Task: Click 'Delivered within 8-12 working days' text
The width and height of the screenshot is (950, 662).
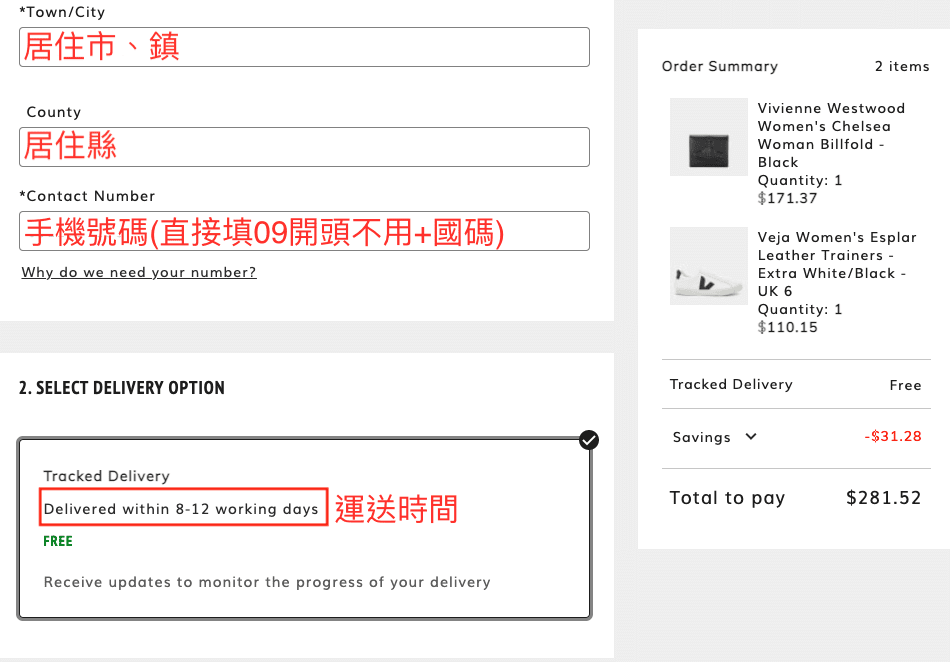Action: (181, 509)
